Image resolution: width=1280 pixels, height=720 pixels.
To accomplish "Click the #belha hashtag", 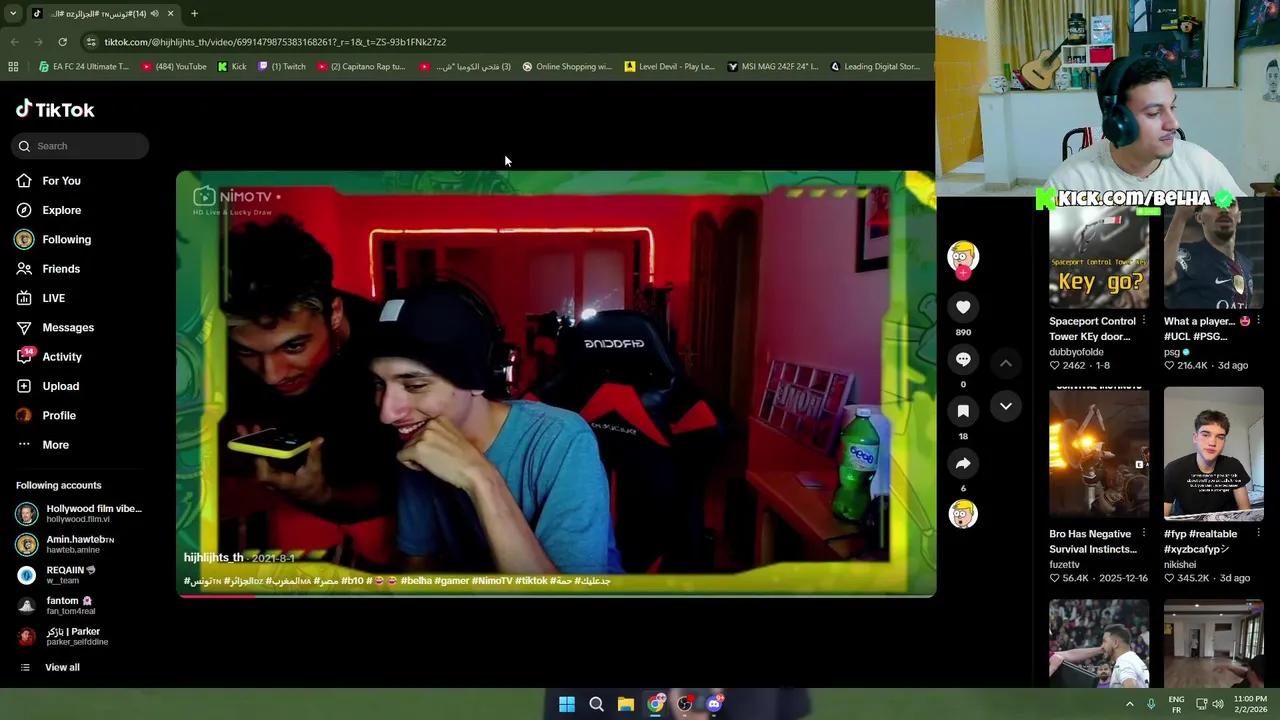I will tap(417, 581).
